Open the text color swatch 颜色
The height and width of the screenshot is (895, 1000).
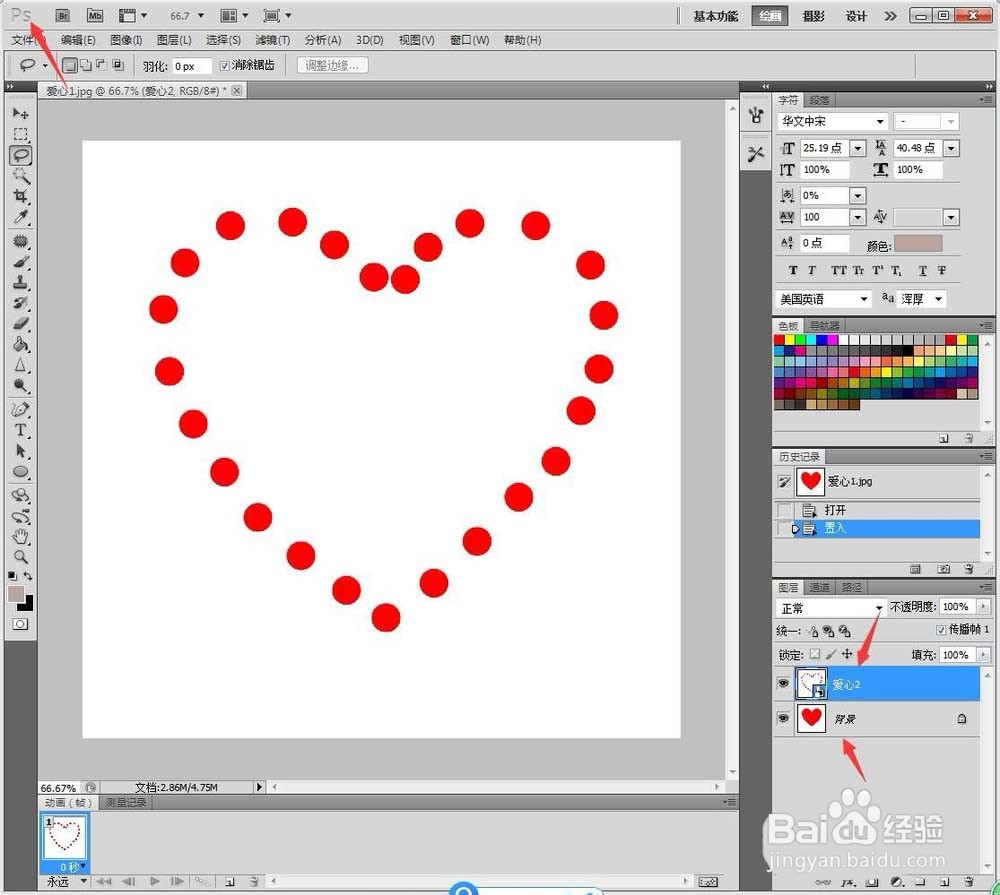(918, 243)
